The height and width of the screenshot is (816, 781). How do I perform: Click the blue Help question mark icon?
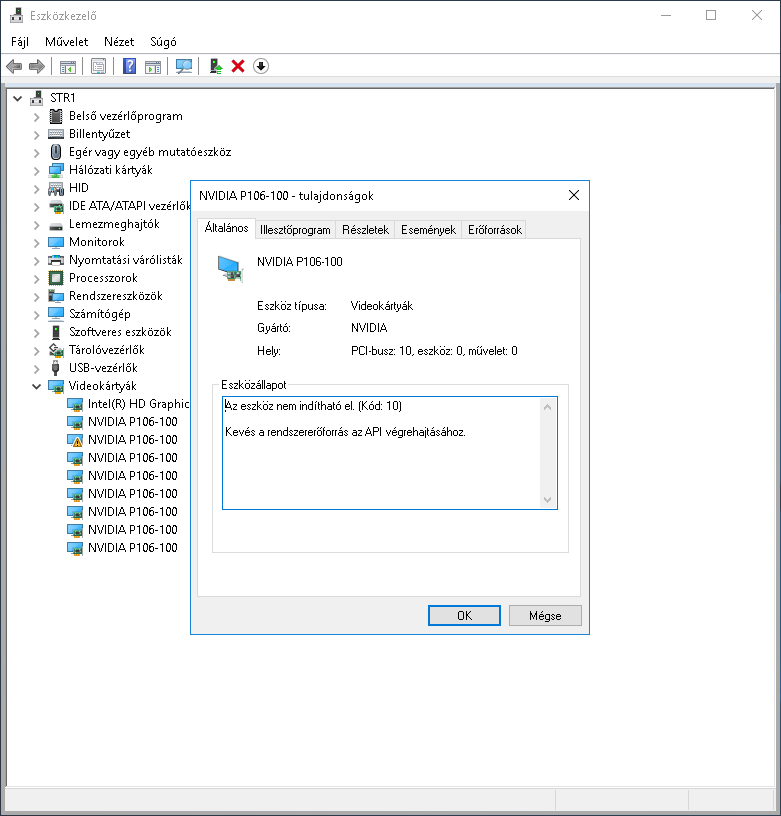(129, 67)
